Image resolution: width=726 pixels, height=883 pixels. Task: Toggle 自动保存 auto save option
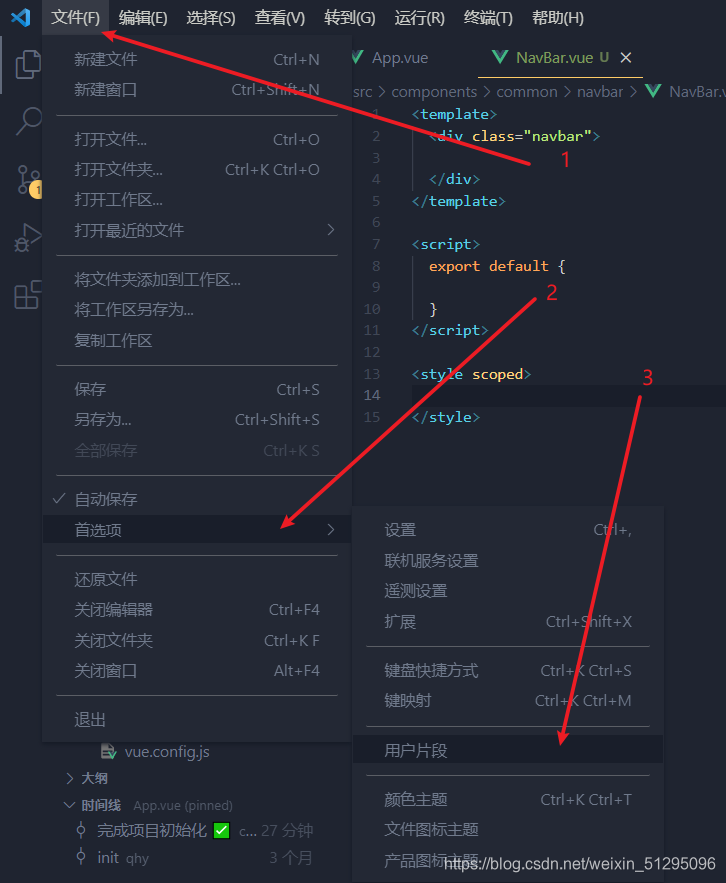pyautogui.click(x=197, y=499)
